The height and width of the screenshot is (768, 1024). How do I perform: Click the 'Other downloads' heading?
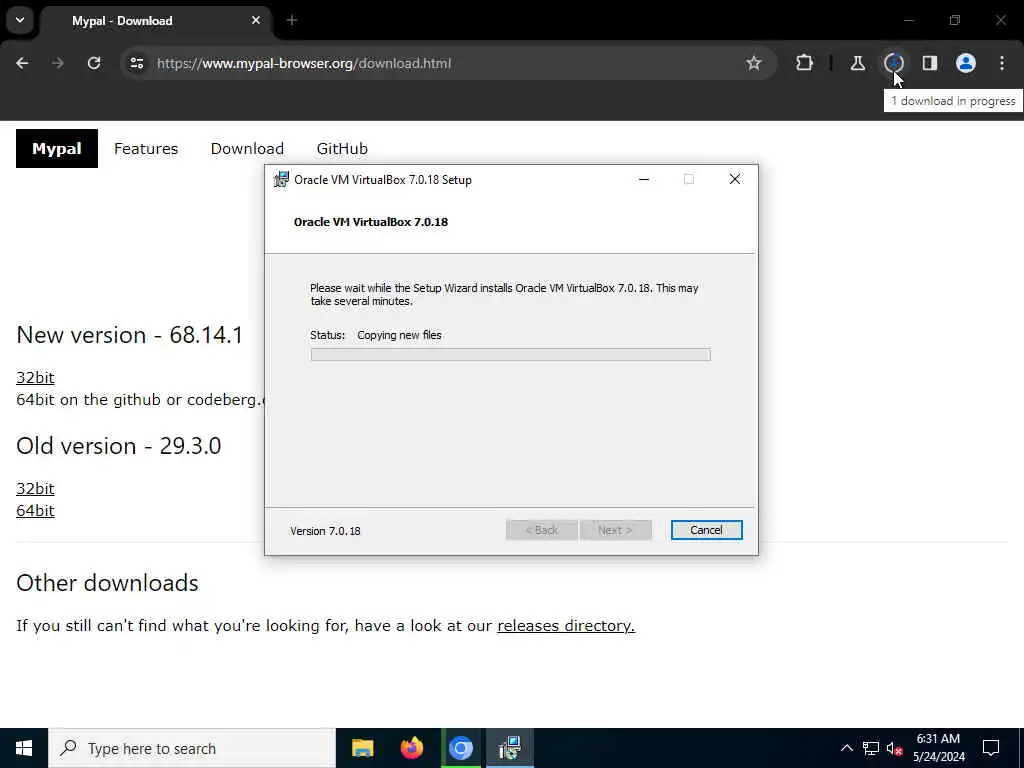pyautogui.click(x=107, y=583)
